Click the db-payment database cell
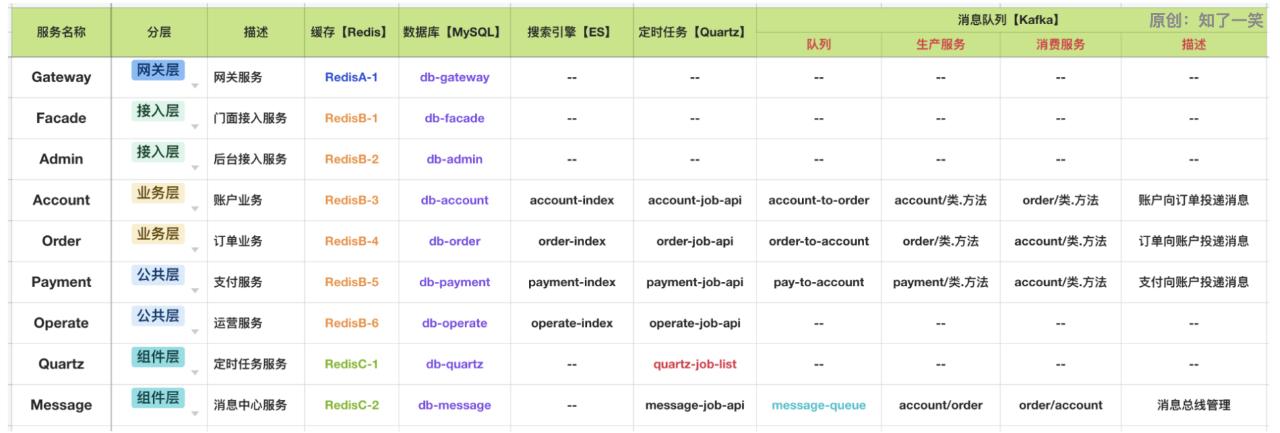Image resolution: width=1280 pixels, height=433 pixels. (x=454, y=282)
